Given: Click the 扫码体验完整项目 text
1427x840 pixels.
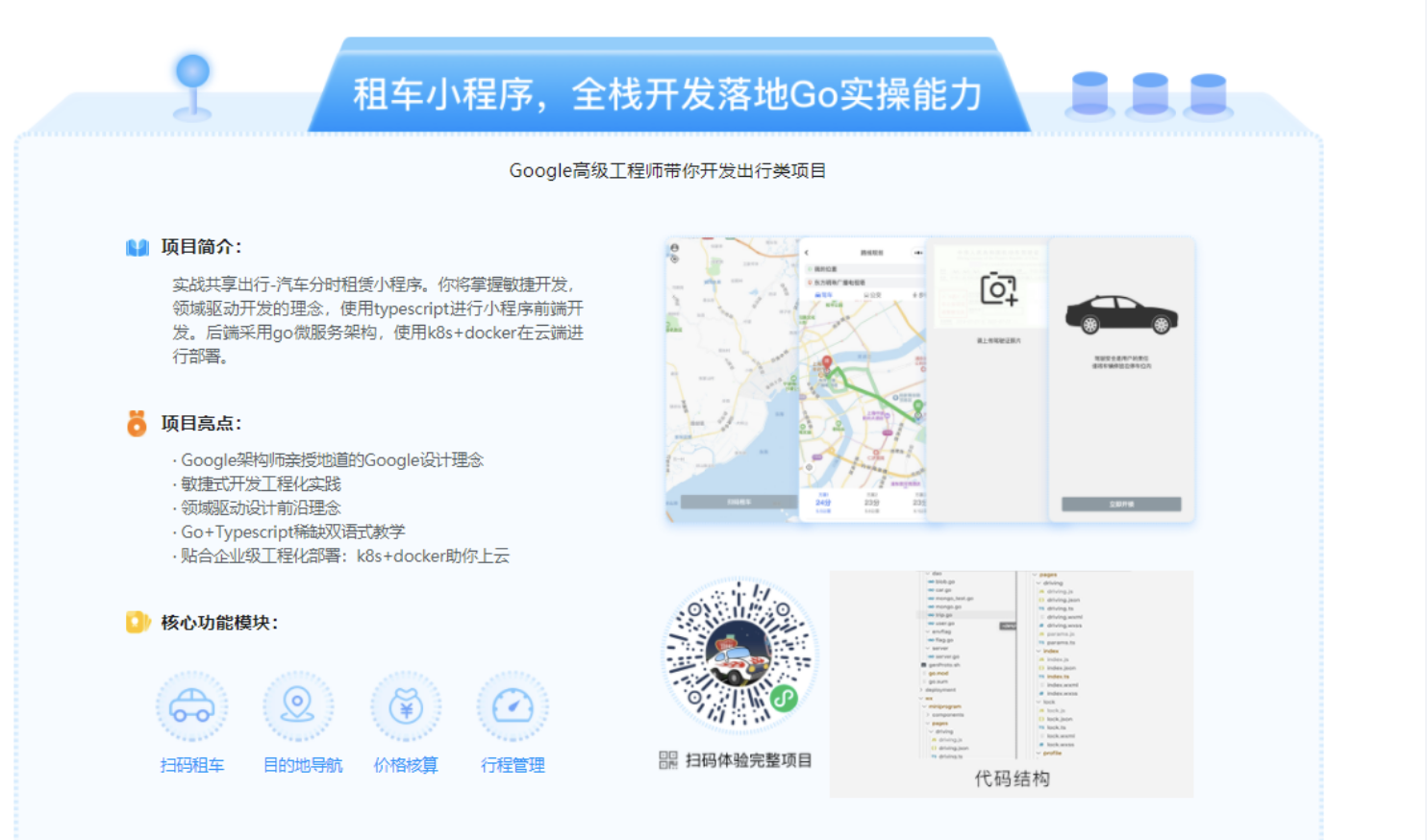Looking at the screenshot, I should [x=749, y=760].
